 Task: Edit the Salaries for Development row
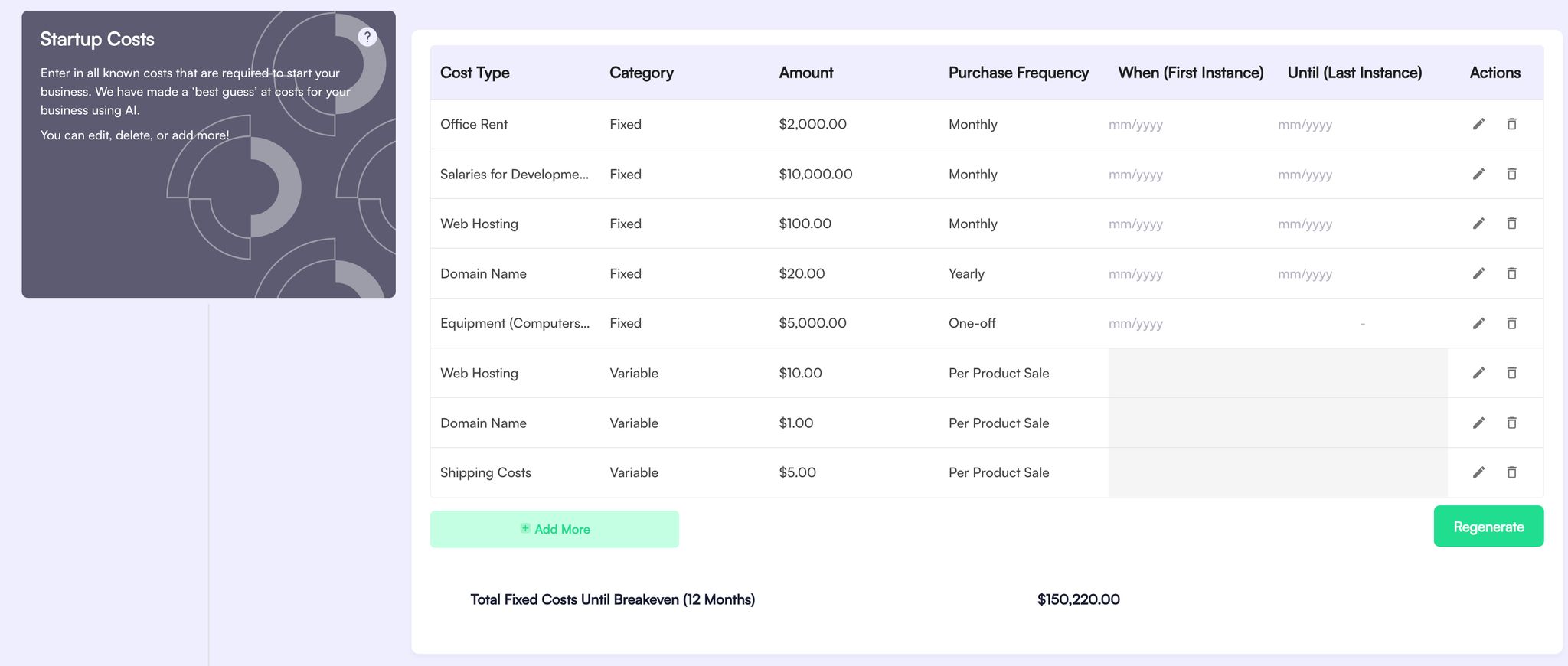pos(1478,174)
